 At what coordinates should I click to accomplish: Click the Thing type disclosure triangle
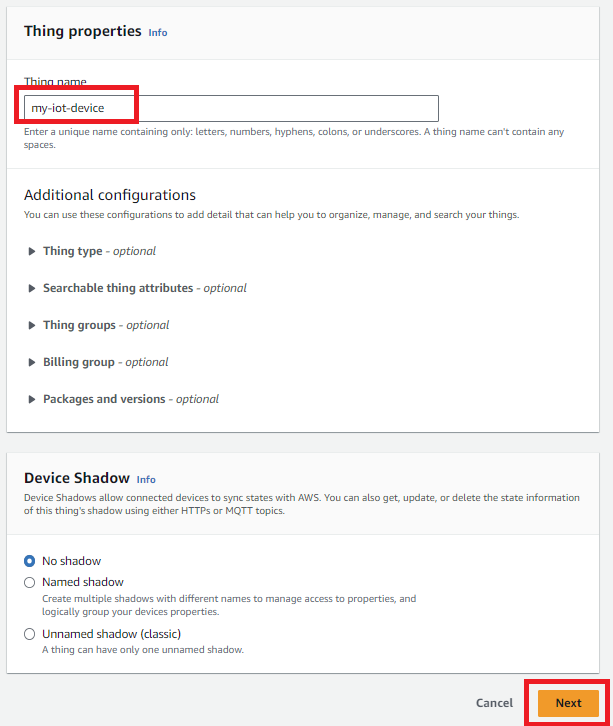pos(32,251)
